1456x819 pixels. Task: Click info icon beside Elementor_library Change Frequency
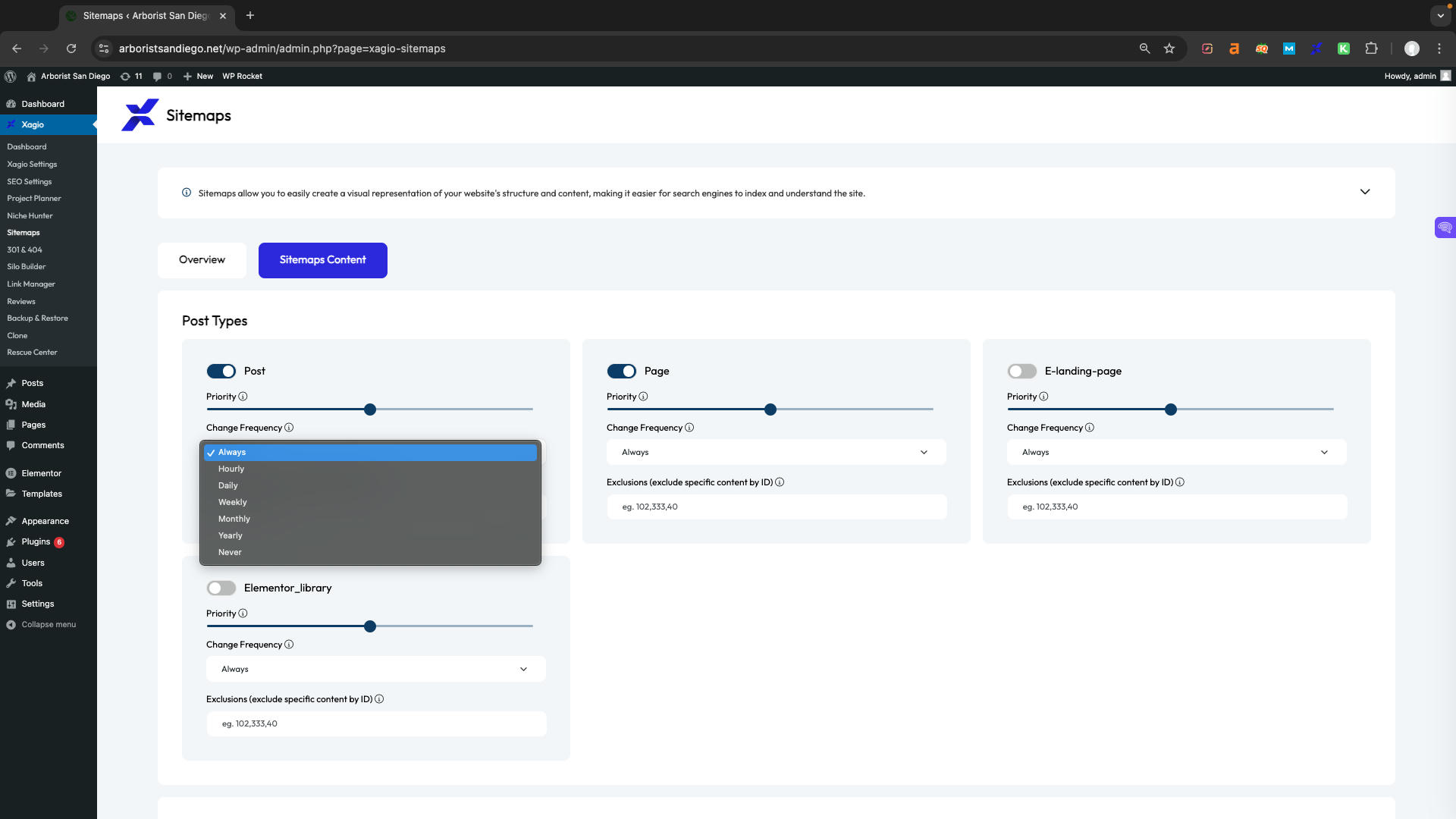click(289, 645)
